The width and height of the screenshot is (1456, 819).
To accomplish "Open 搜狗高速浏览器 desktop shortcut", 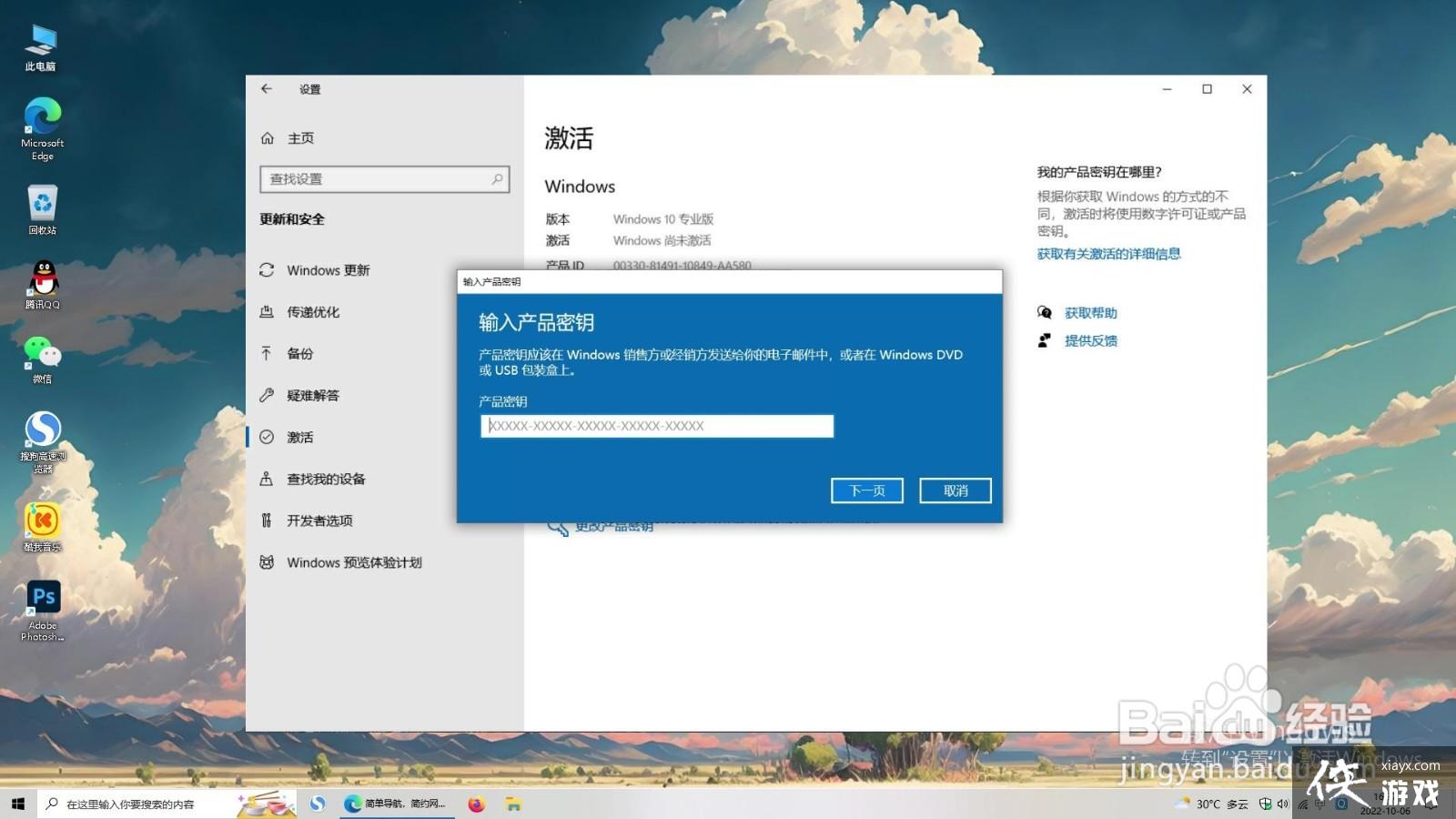I will 42,442.
